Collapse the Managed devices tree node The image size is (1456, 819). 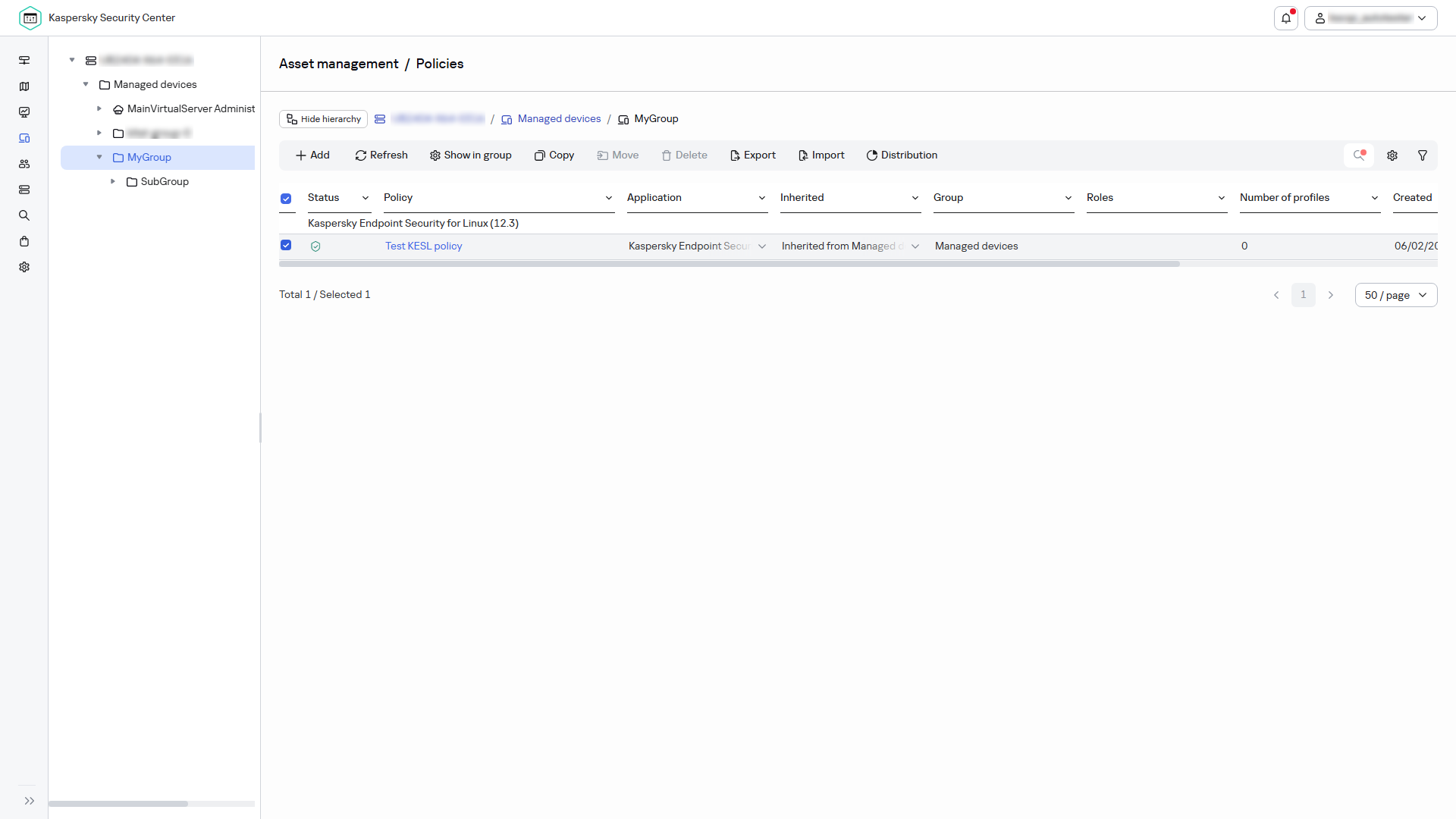point(86,84)
